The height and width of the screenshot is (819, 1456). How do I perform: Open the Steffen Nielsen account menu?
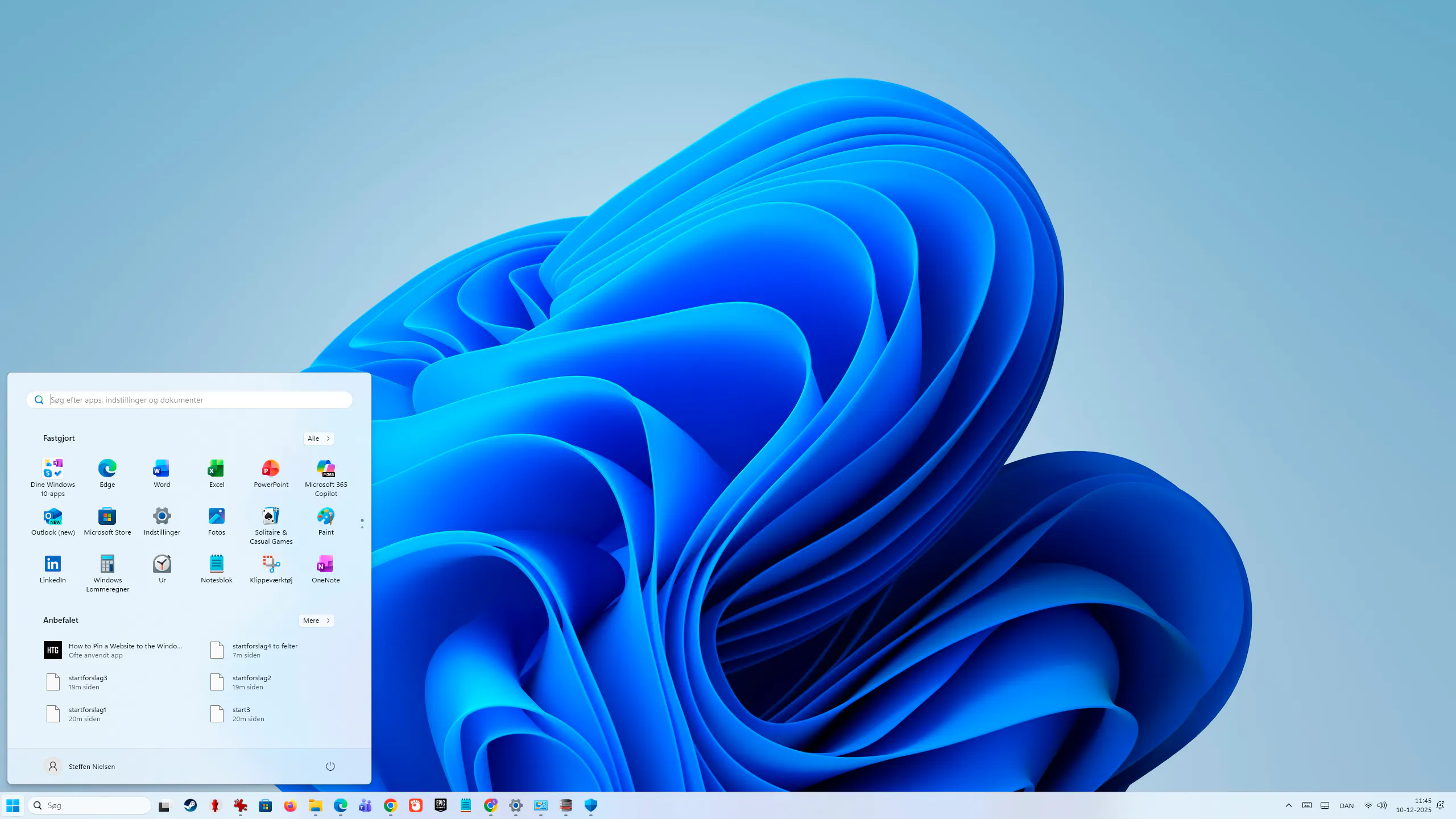80,766
